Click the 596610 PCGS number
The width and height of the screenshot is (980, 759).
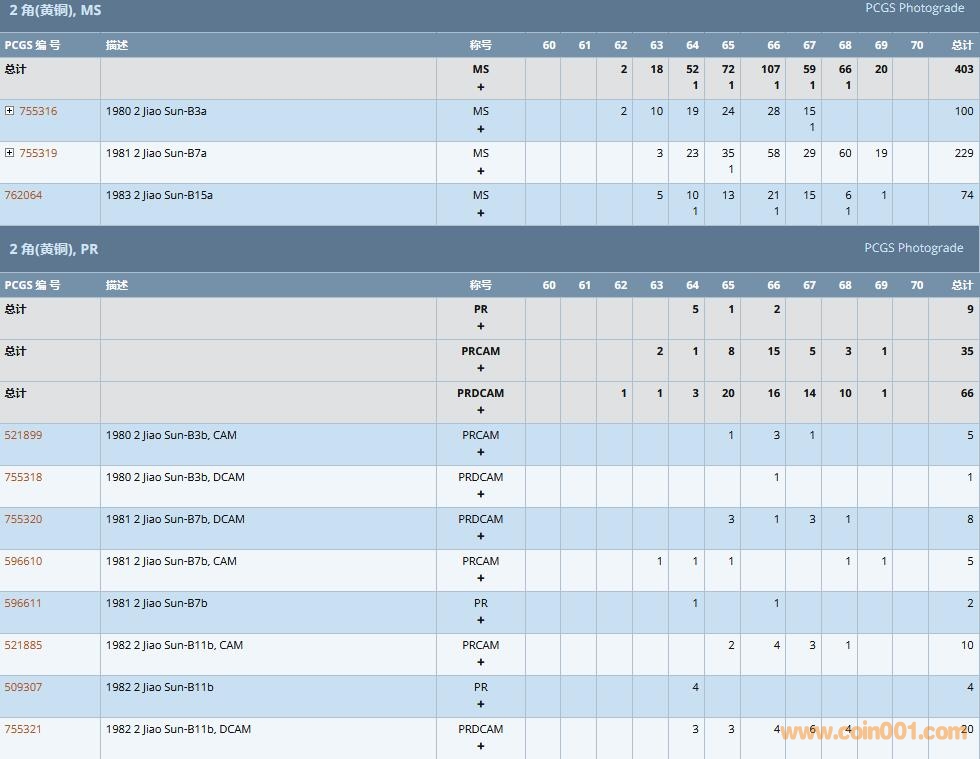tap(24, 561)
